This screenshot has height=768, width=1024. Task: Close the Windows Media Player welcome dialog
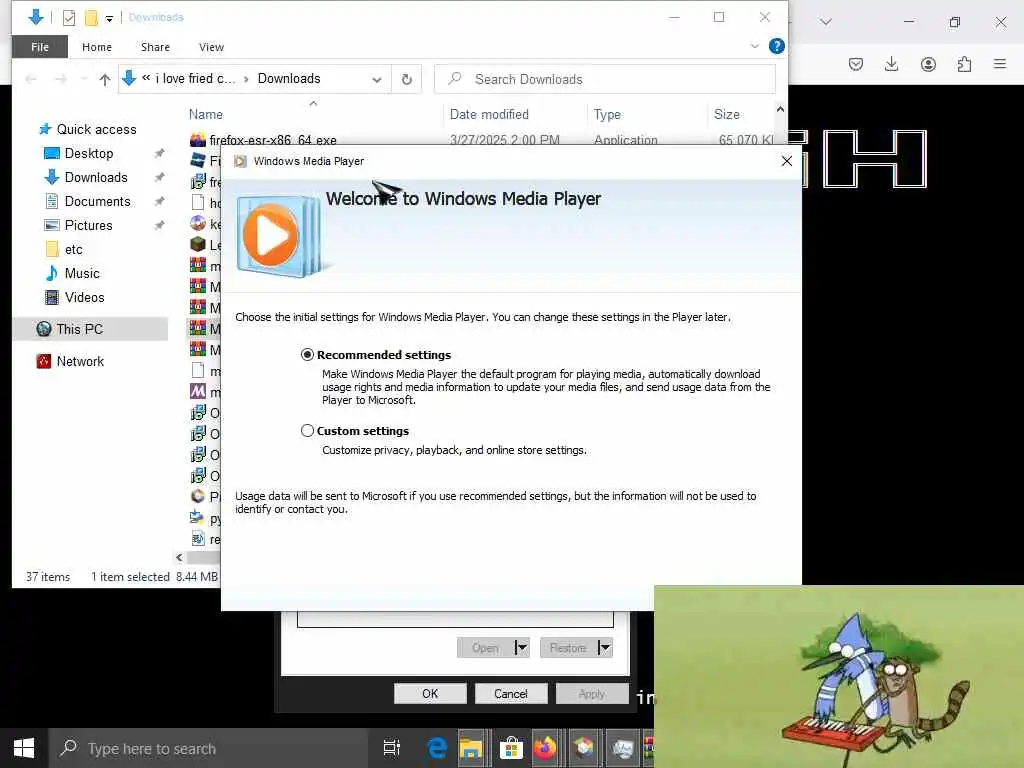pos(786,161)
